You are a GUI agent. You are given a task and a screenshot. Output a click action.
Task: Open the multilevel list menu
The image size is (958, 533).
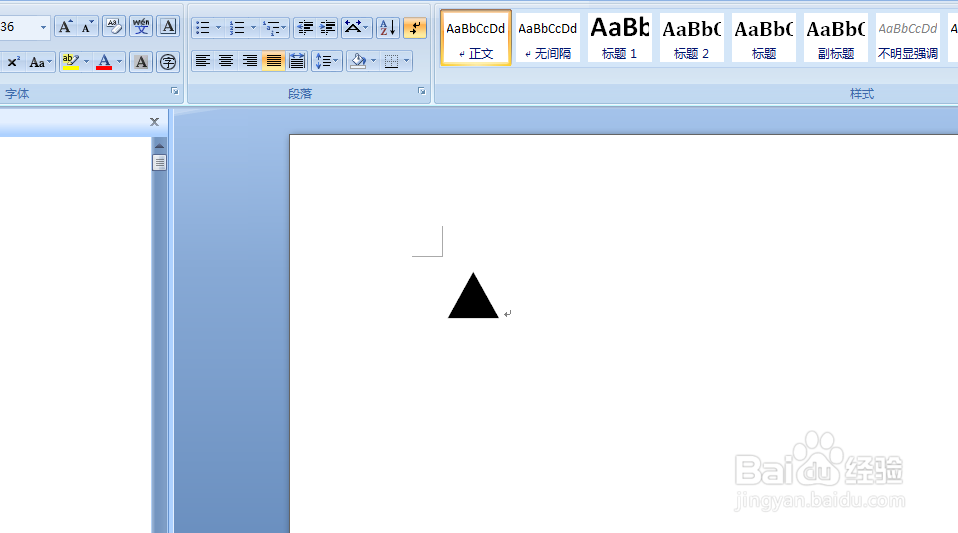tap(274, 28)
